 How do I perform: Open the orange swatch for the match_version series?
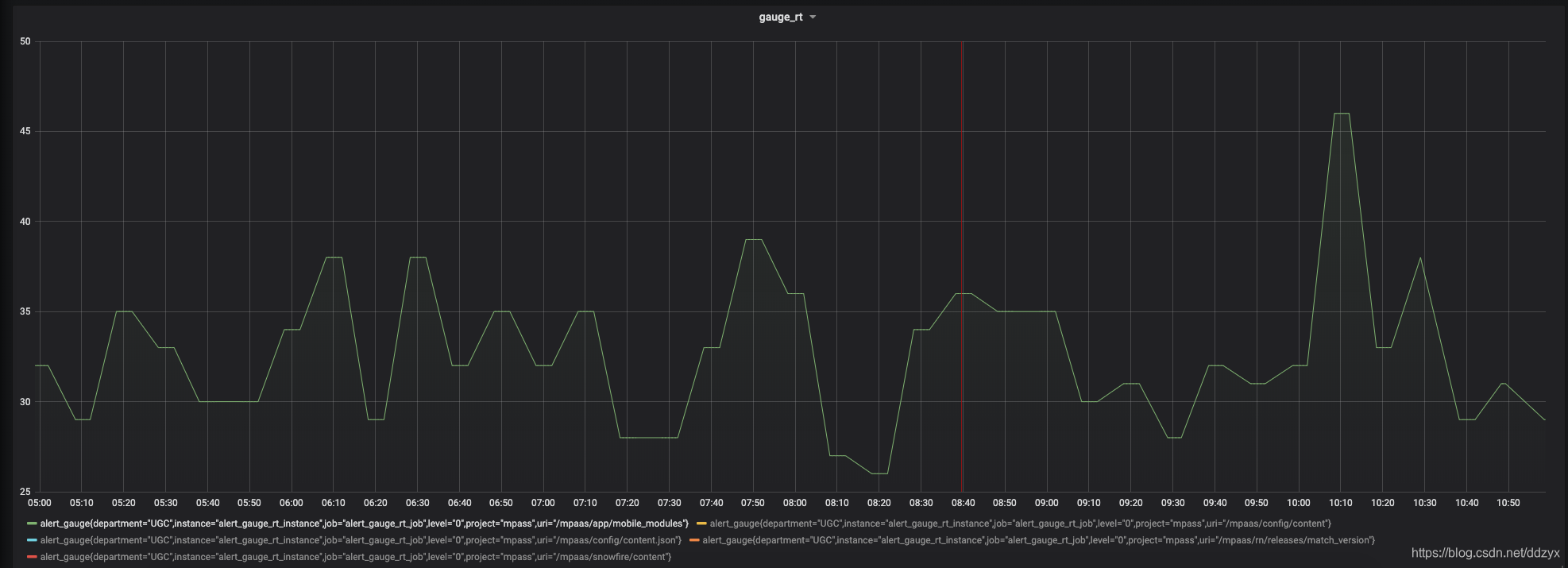point(694,540)
